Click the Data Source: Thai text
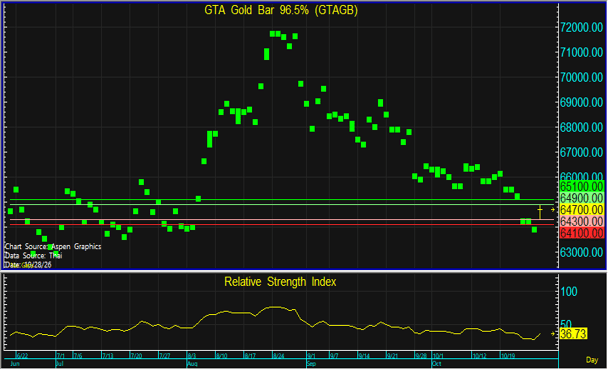The width and height of the screenshot is (608, 370). point(33,256)
